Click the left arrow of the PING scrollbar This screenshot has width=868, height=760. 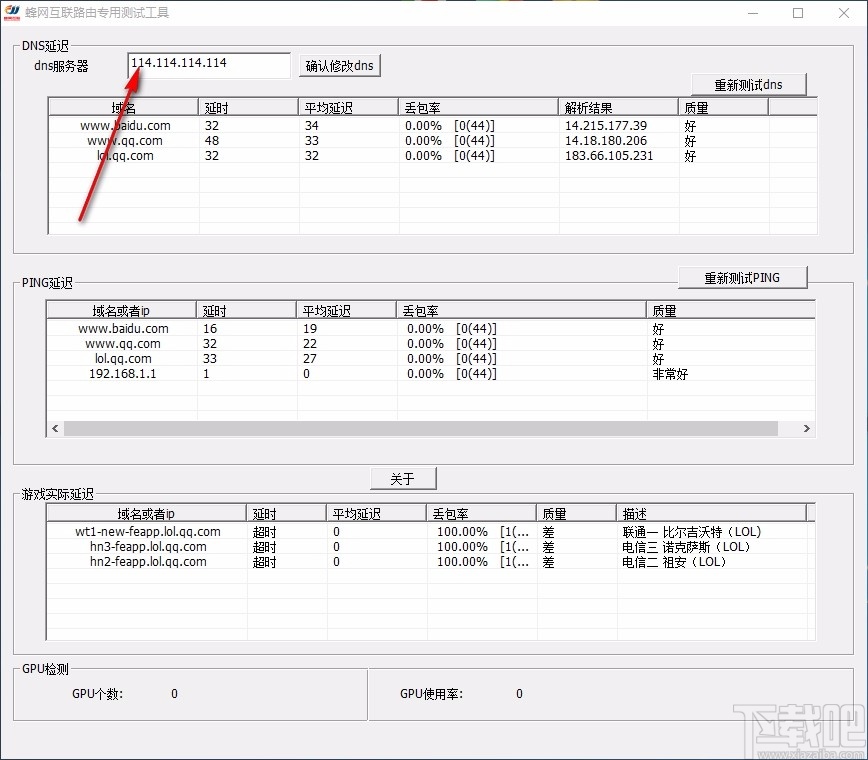tap(55, 427)
